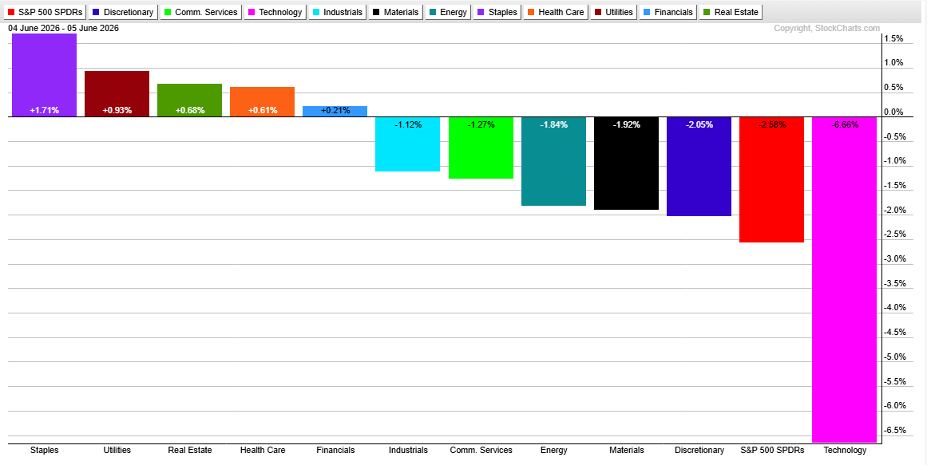The width and height of the screenshot is (928, 466).
Task: Click the cyan Industrials bar
Action: tap(408, 144)
